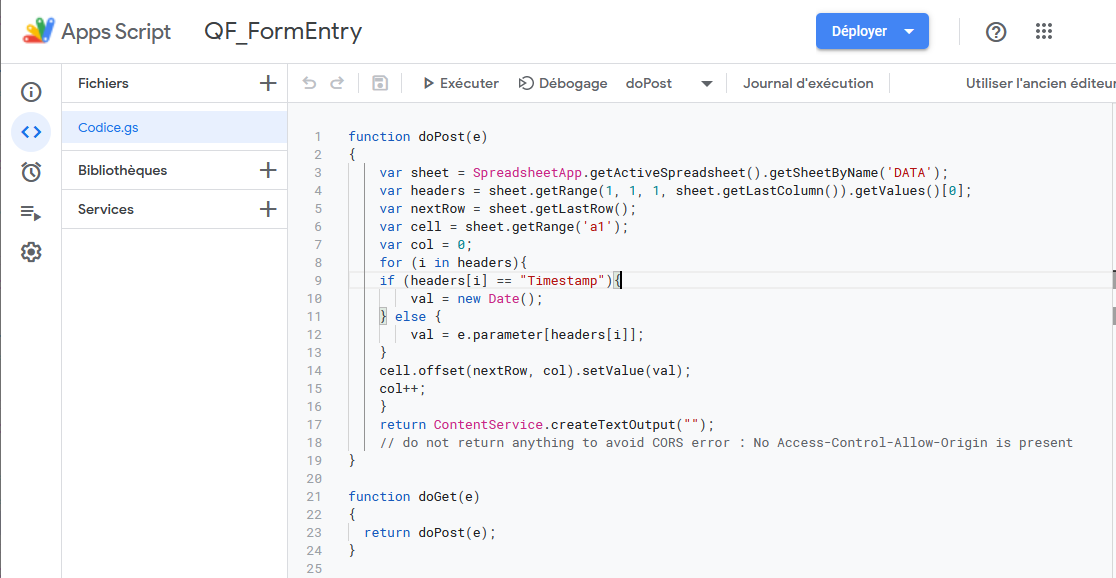Add a service with Services plus

point(267,209)
